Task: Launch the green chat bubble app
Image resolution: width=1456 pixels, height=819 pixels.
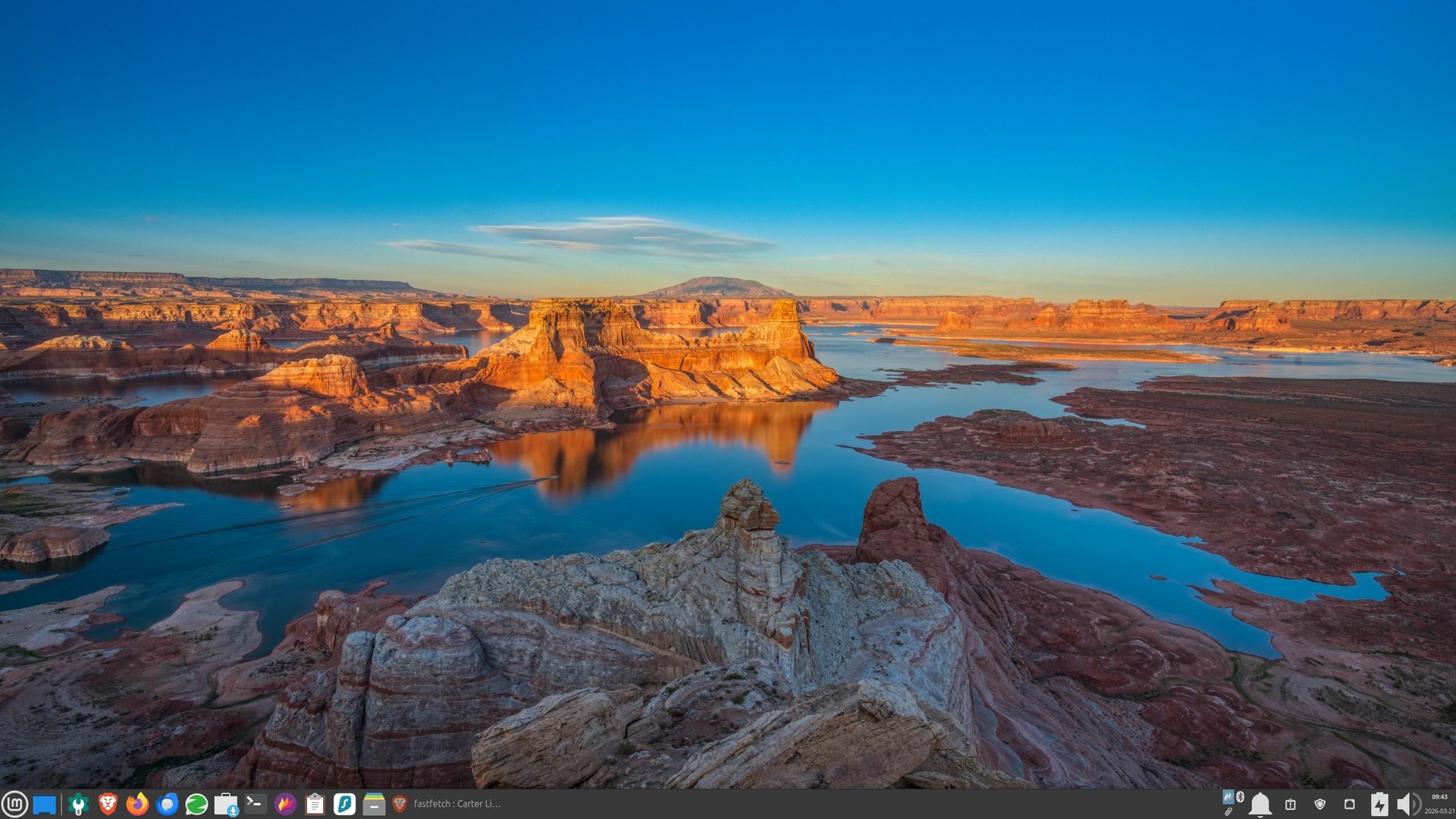Action: coord(196,804)
